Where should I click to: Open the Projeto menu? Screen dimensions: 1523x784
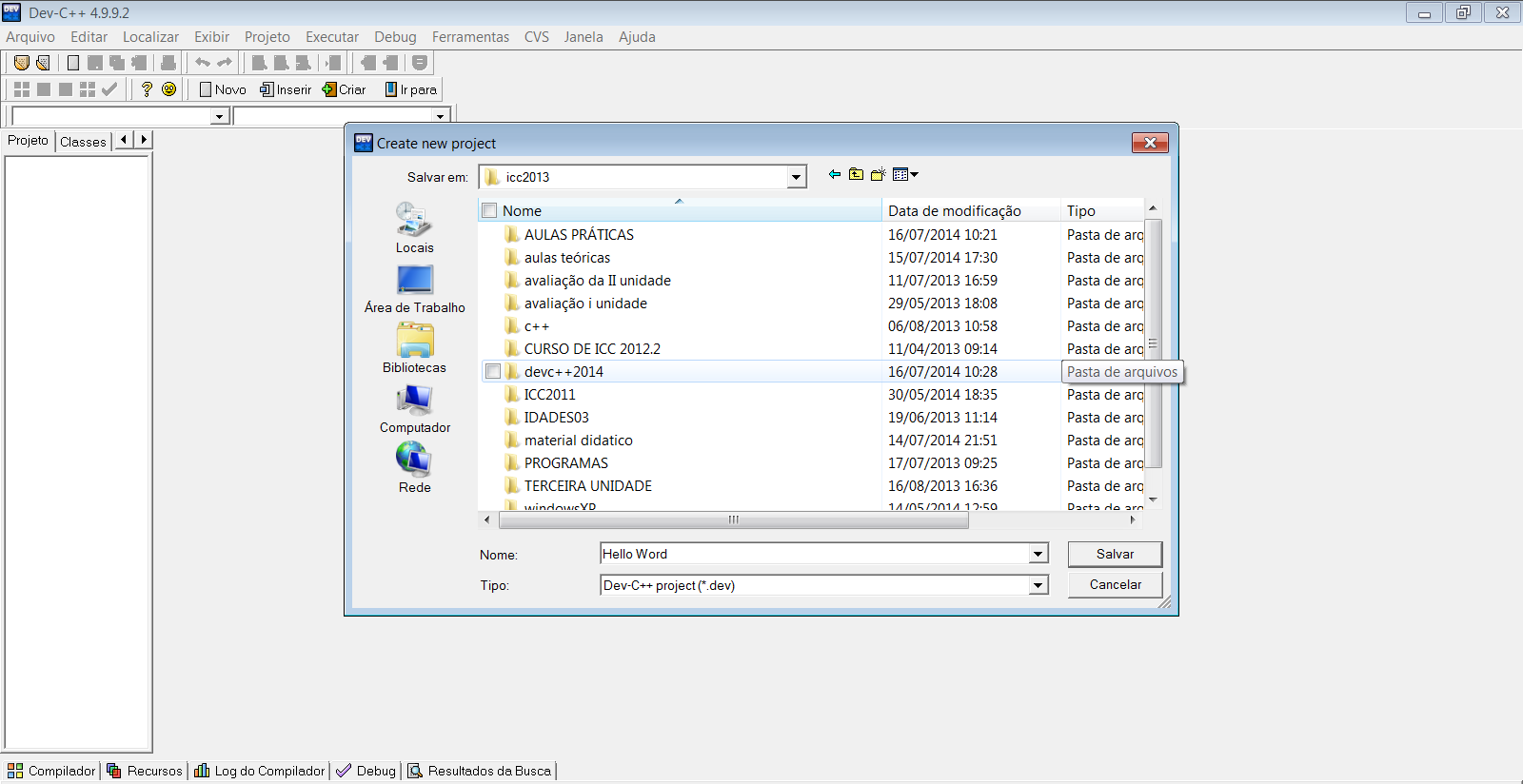pyautogui.click(x=267, y=37)
